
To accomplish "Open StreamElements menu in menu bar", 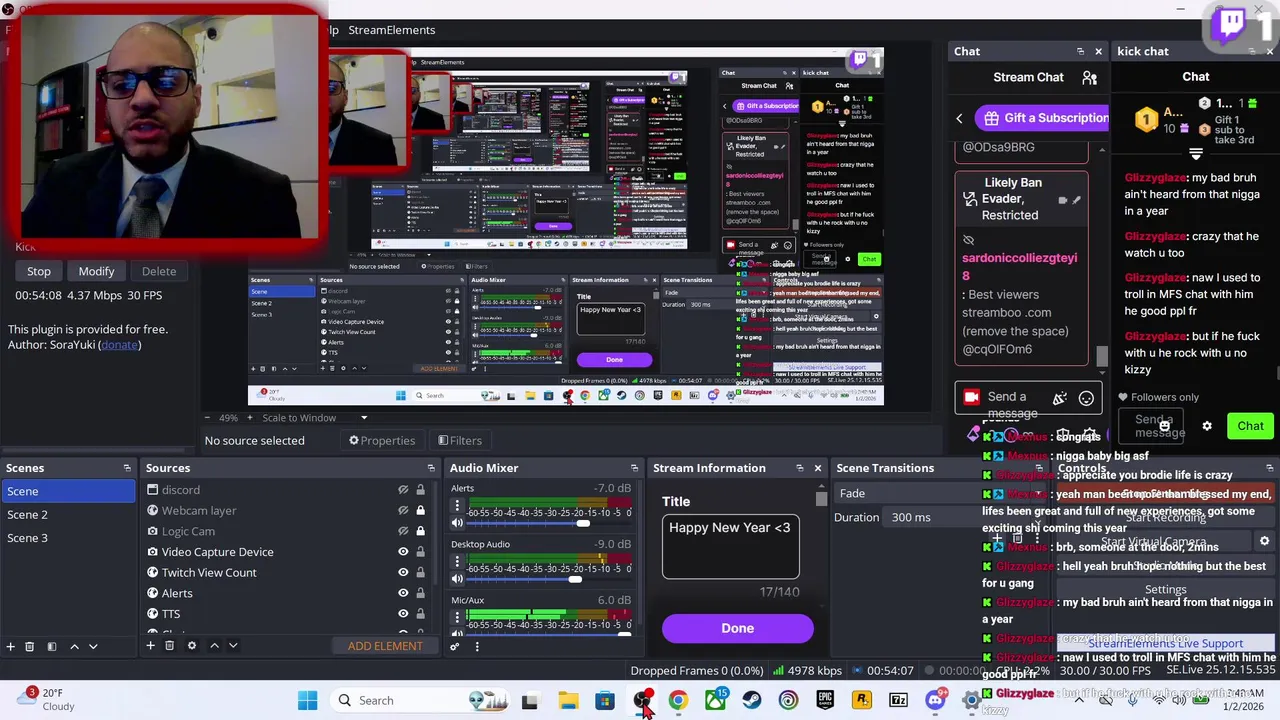I will 391,30.
